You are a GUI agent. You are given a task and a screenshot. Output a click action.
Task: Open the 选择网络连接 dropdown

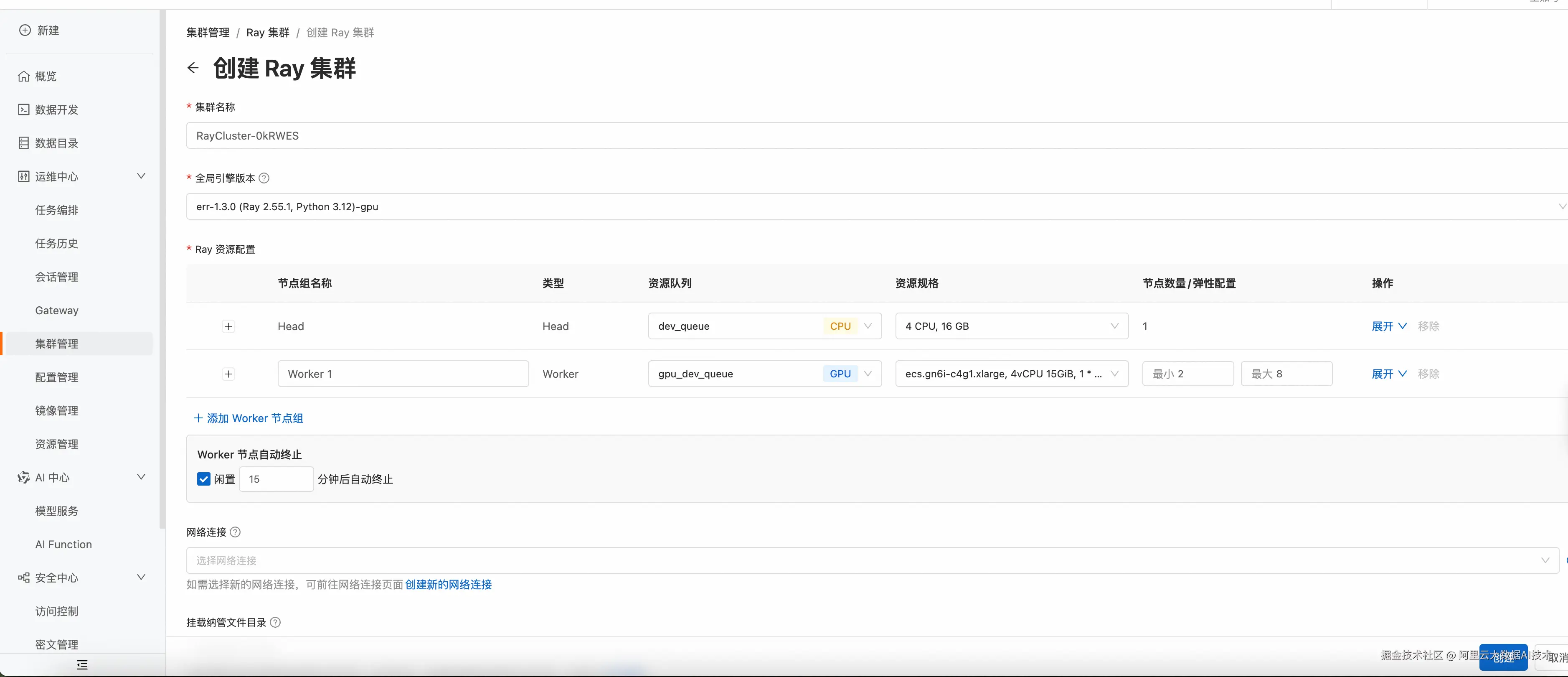point(872,561)
